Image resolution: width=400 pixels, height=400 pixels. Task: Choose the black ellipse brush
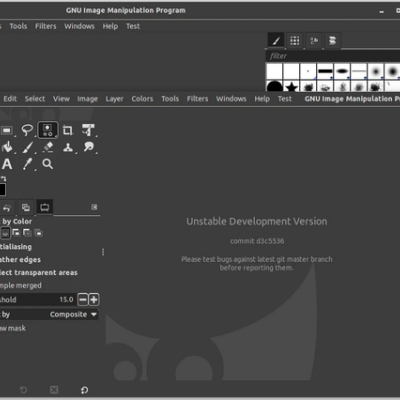(x=342, y=71)
